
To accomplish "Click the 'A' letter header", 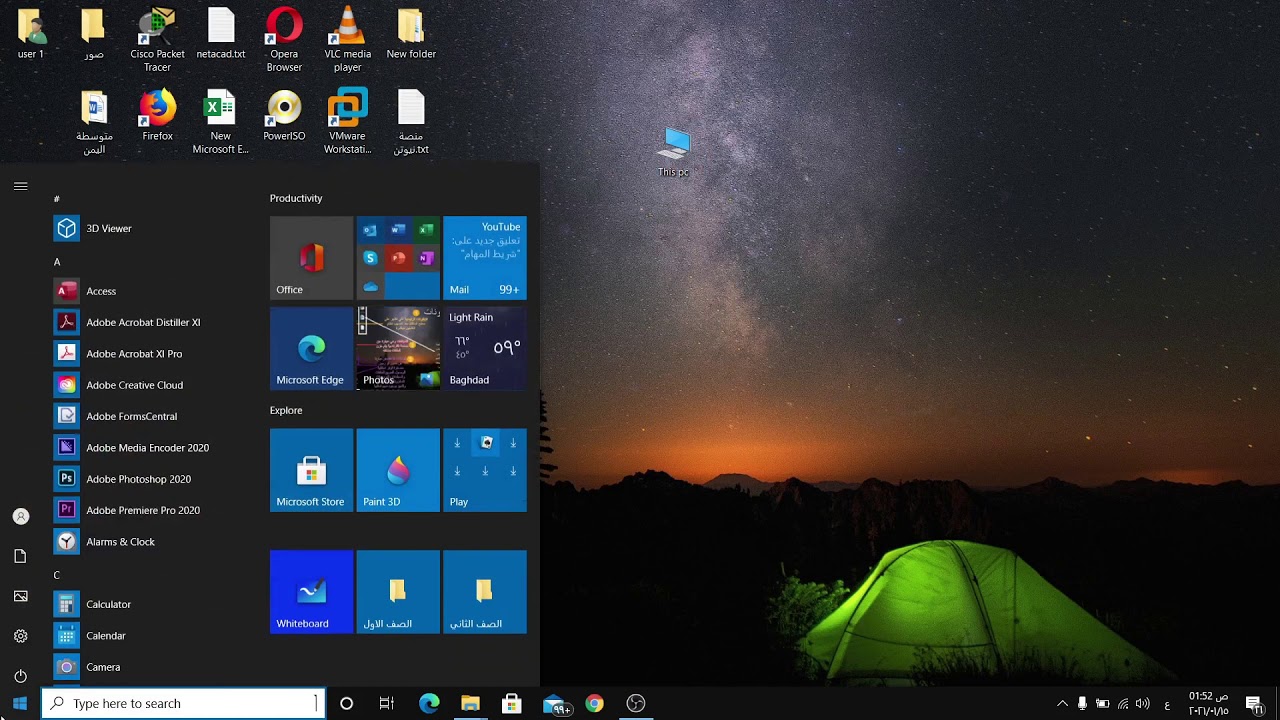I will (57, 262).
